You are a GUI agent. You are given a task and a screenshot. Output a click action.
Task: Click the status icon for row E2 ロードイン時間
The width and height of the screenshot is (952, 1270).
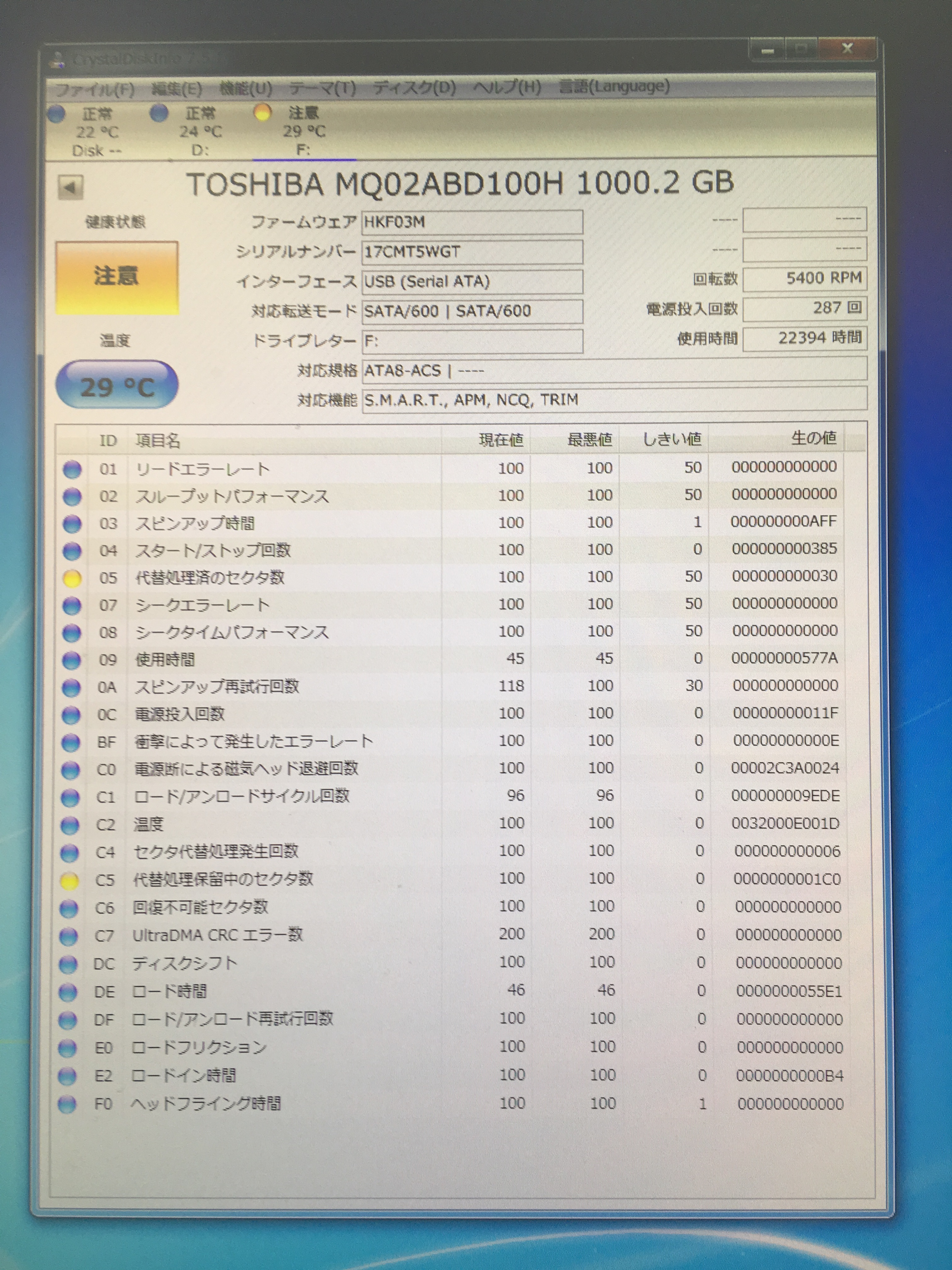[67, 1077]
